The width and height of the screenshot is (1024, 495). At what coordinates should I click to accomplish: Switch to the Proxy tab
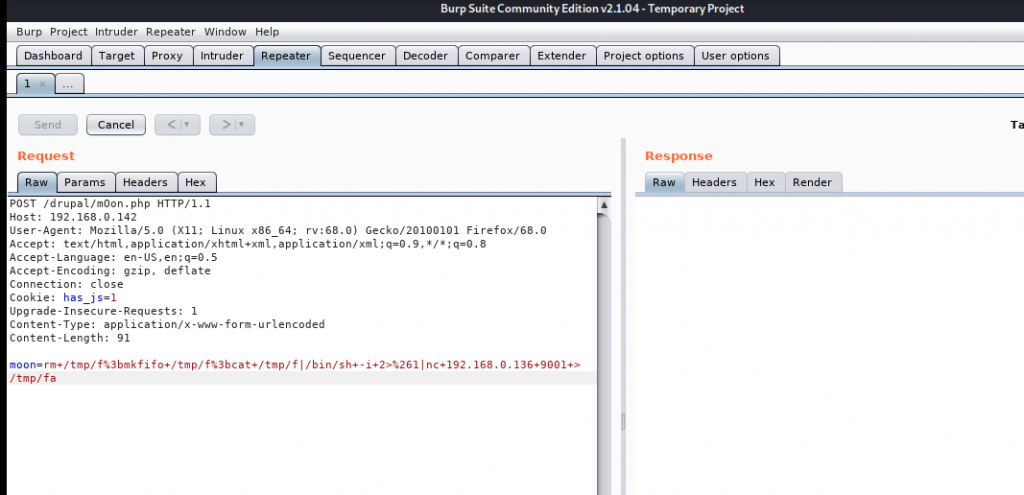(167, 56)
